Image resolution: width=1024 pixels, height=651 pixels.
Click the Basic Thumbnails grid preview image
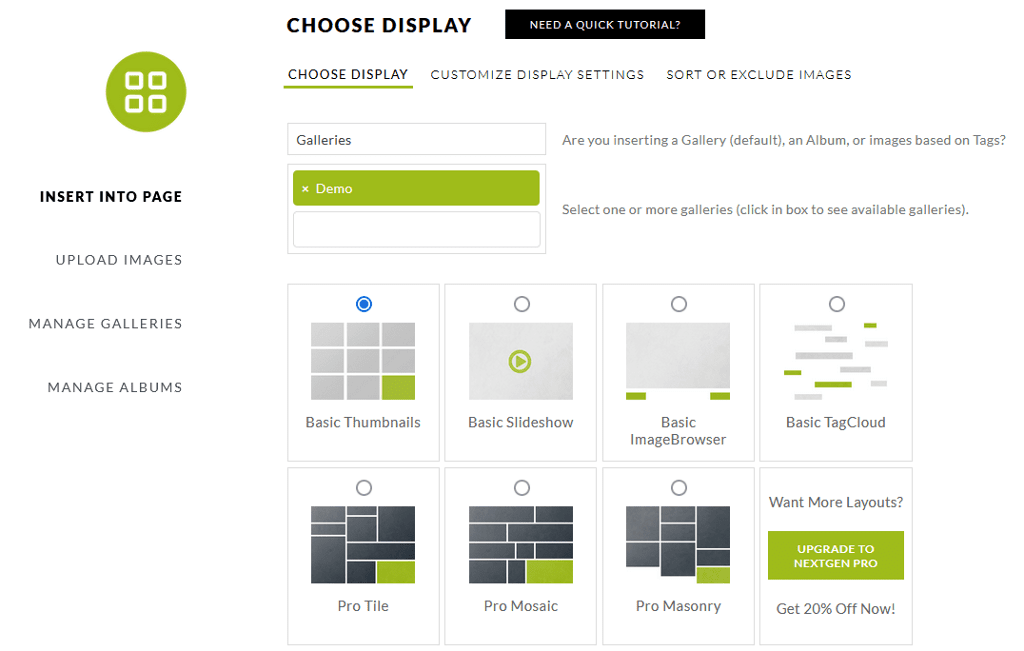click(363, 361)
